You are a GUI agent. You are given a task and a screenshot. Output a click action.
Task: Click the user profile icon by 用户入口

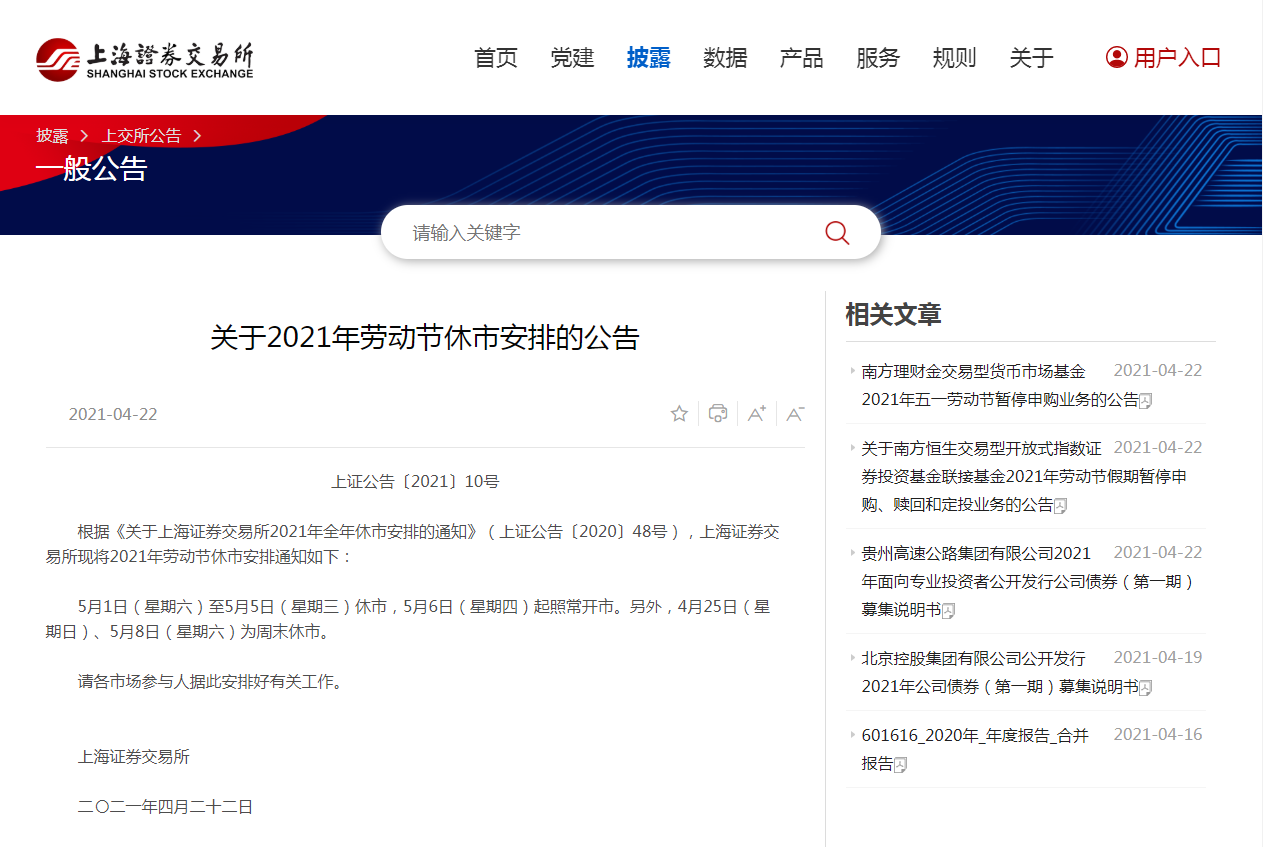[1116, 57]
